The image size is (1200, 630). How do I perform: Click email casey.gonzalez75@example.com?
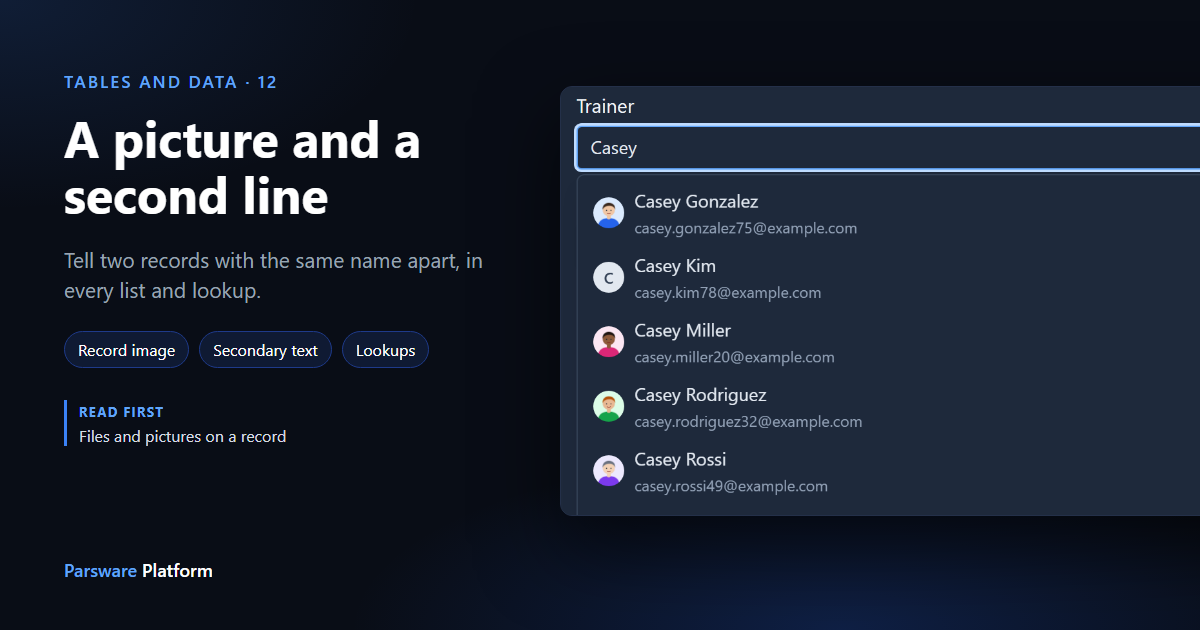(x=745, y=228)
